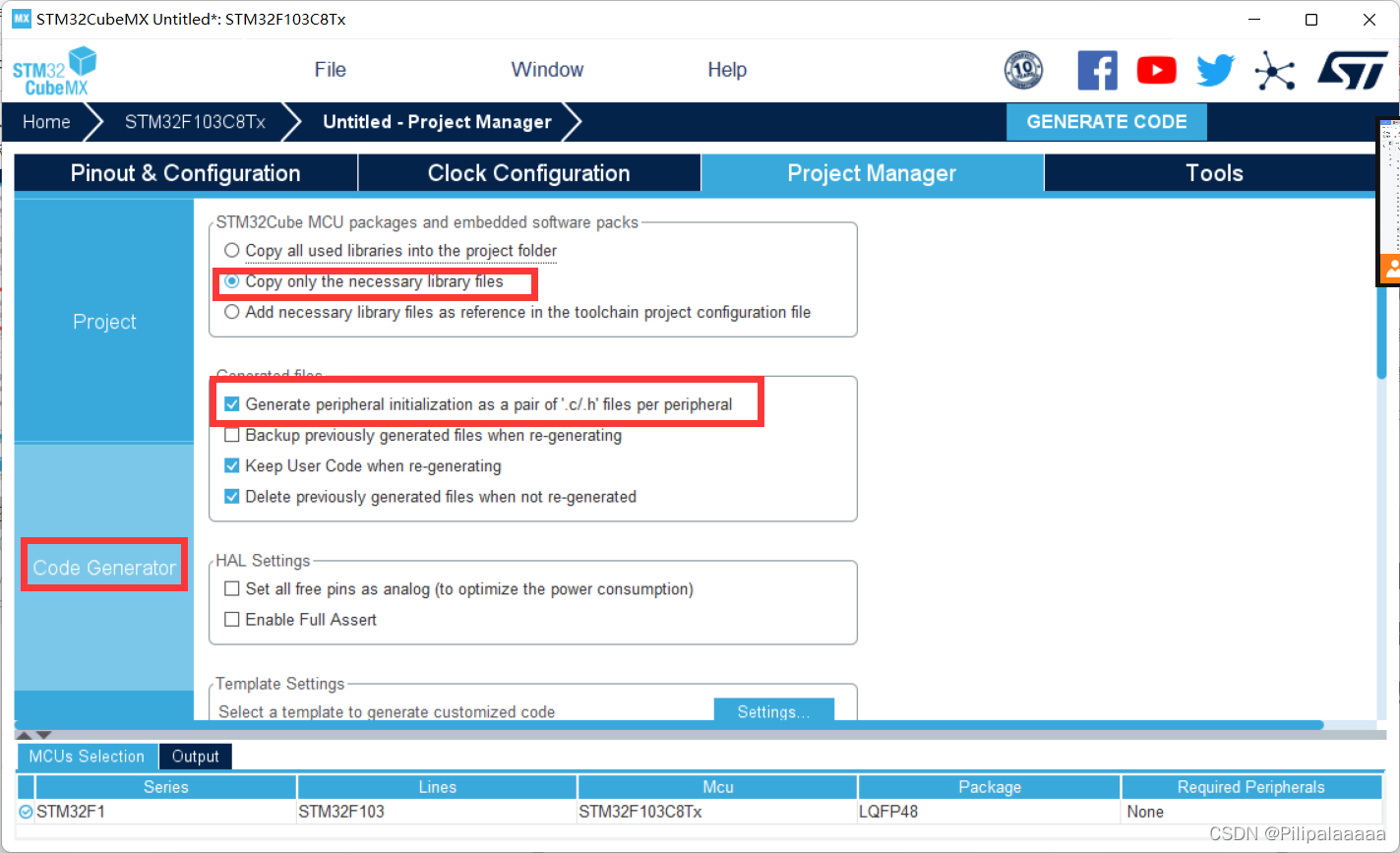1400x853 pixels.
Task: Enable Full Assert checkbox
Action: click(232, 620)
